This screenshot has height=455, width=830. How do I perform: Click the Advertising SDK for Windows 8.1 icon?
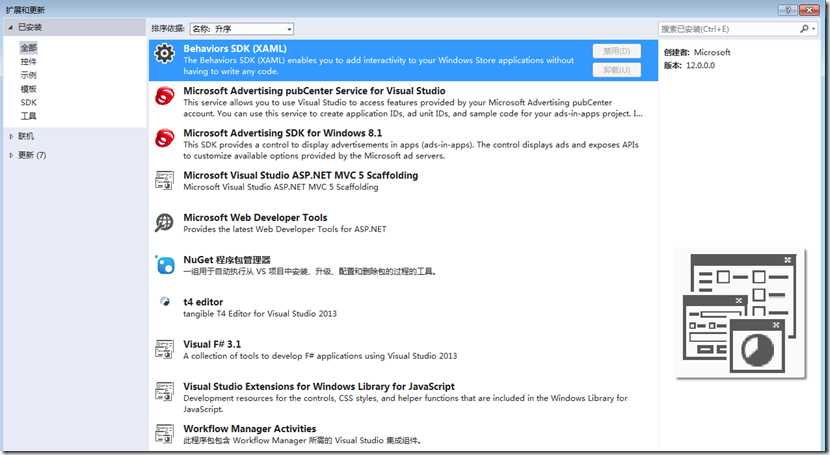pos(165,138)
